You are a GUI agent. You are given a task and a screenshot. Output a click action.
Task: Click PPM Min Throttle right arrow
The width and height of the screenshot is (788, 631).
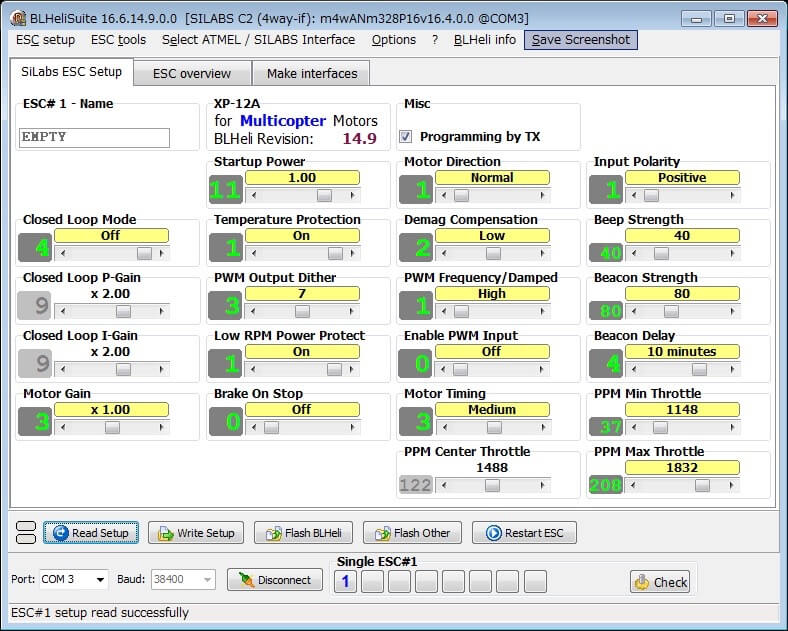click(x=732, y=428)
